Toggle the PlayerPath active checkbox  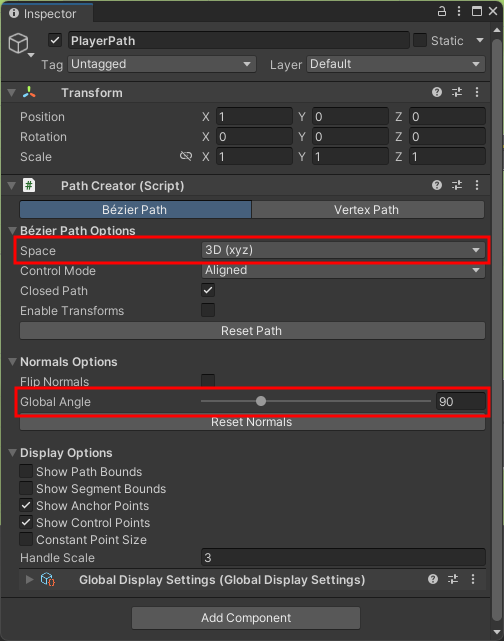[x=55, y=40]
